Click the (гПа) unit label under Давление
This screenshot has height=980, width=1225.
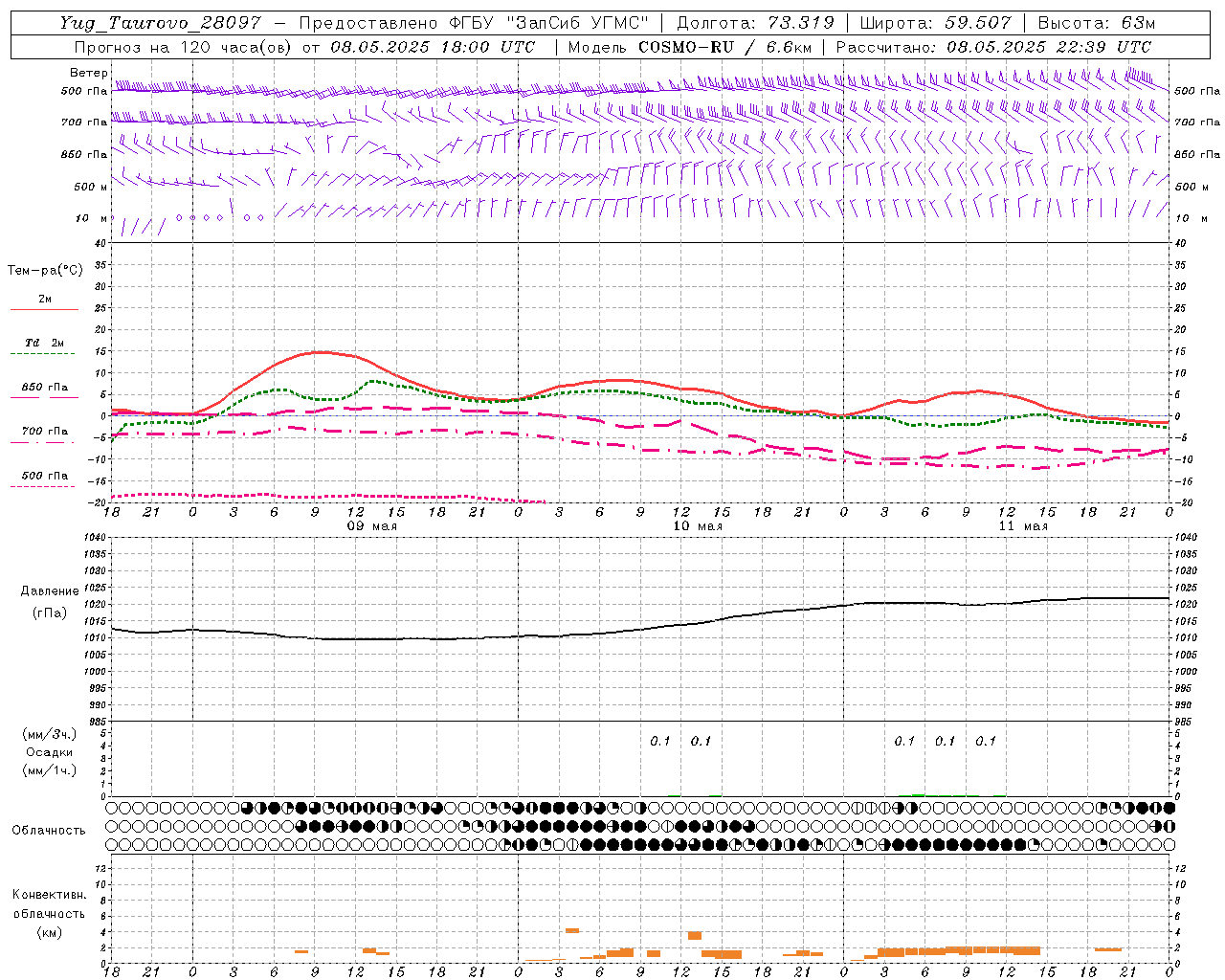[50, 613]
